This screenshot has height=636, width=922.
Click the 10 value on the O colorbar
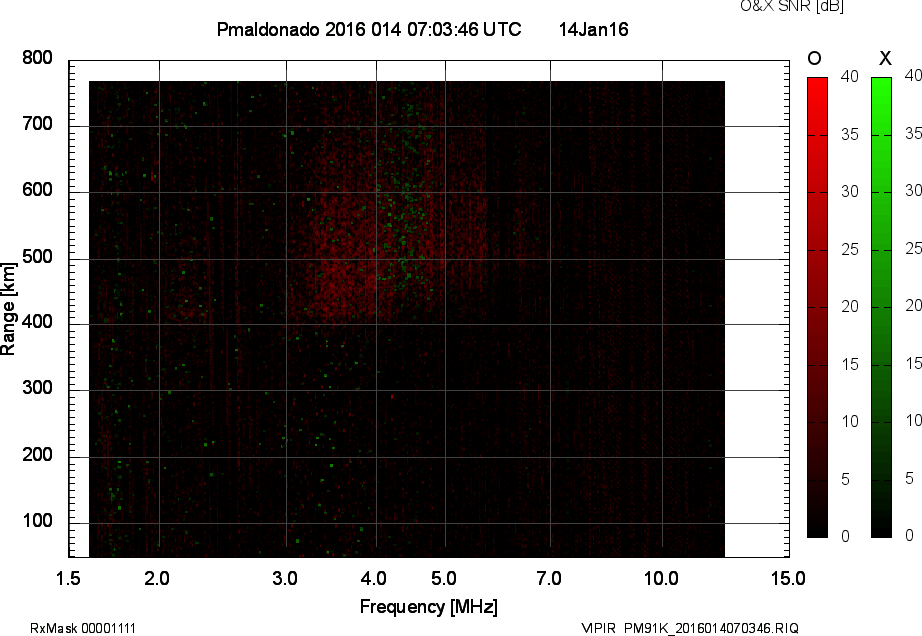(x=850, y=421)
